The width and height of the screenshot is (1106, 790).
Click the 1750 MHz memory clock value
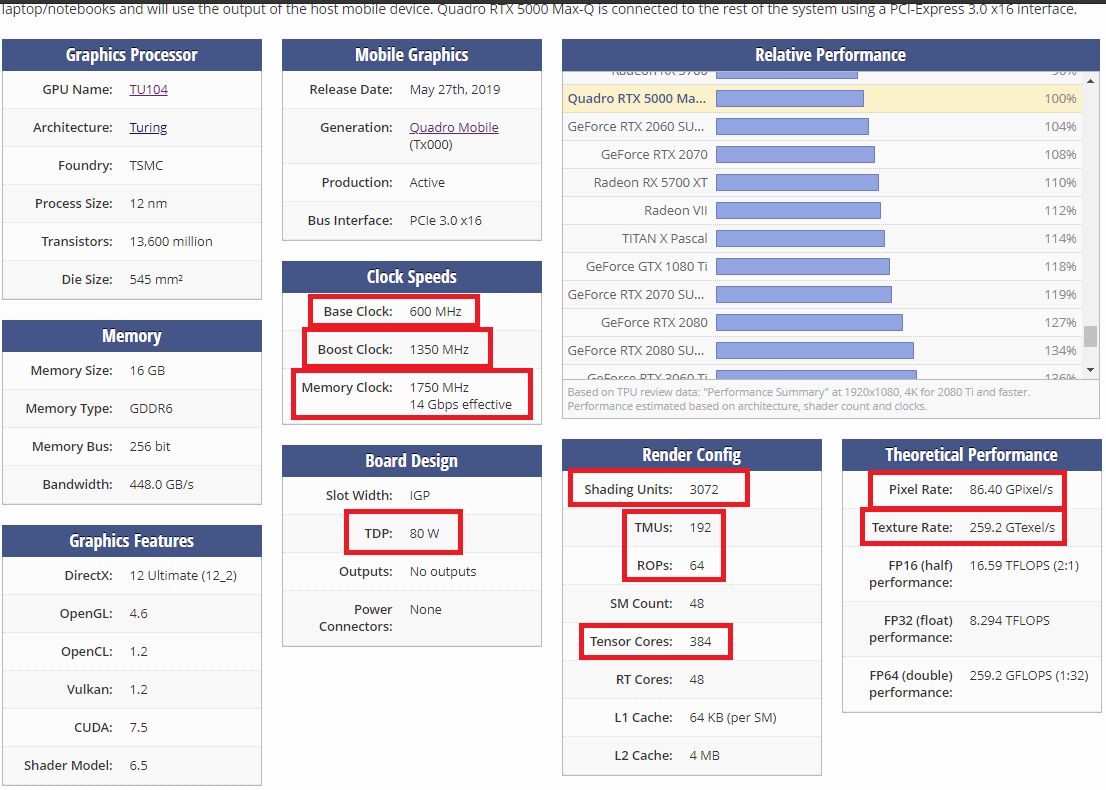(x=439, y=388)
